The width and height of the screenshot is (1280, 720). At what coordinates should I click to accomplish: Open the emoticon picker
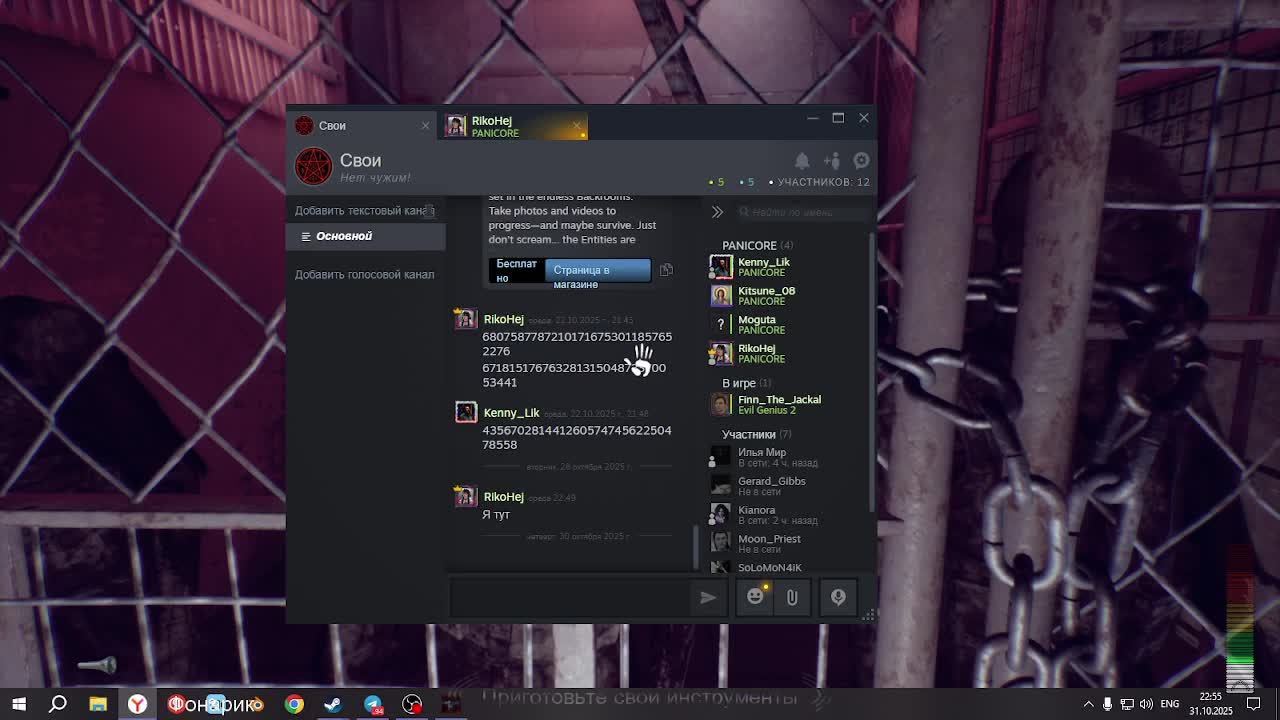(755, 597)
